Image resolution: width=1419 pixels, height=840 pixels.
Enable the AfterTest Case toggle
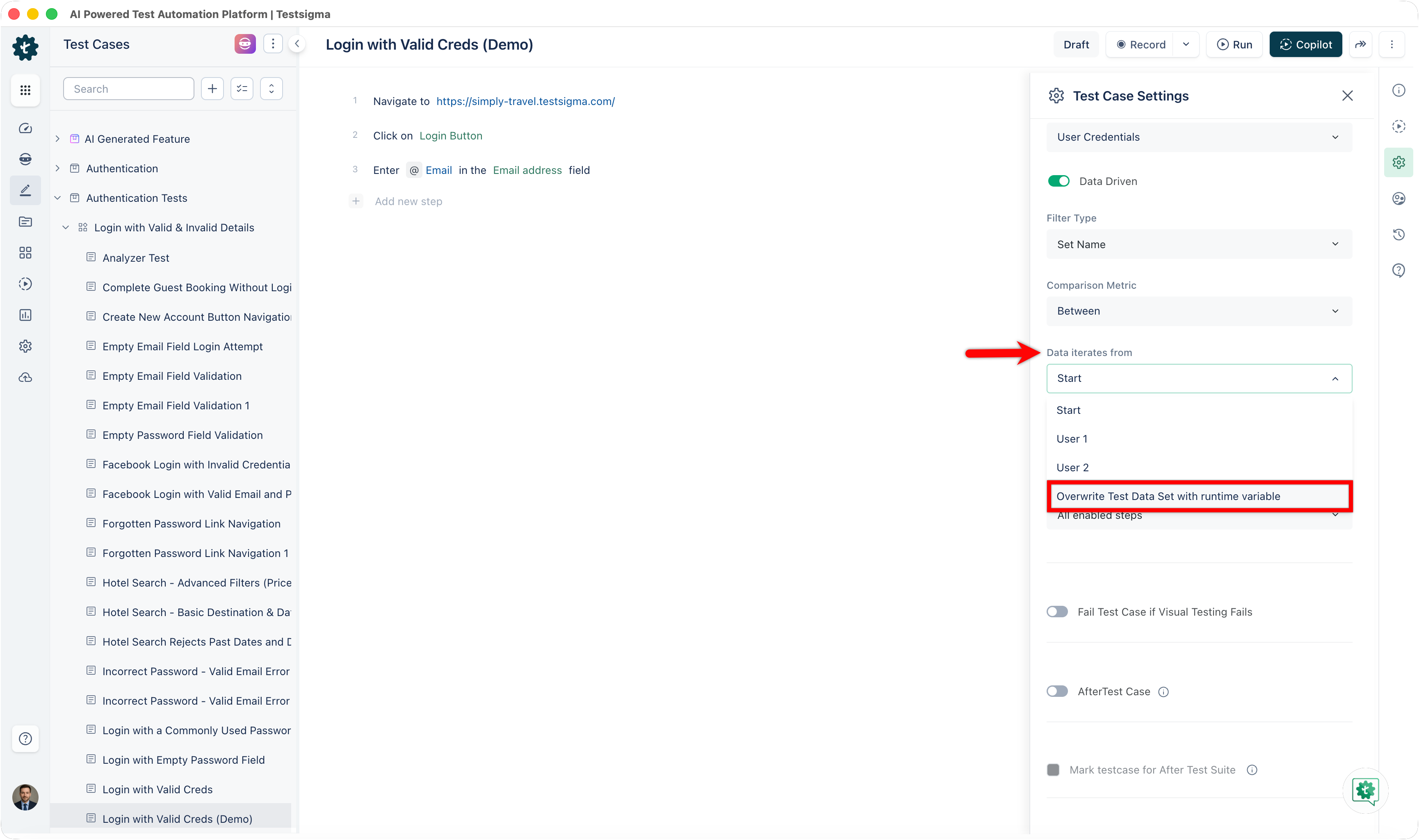[x=1057, y=692]
